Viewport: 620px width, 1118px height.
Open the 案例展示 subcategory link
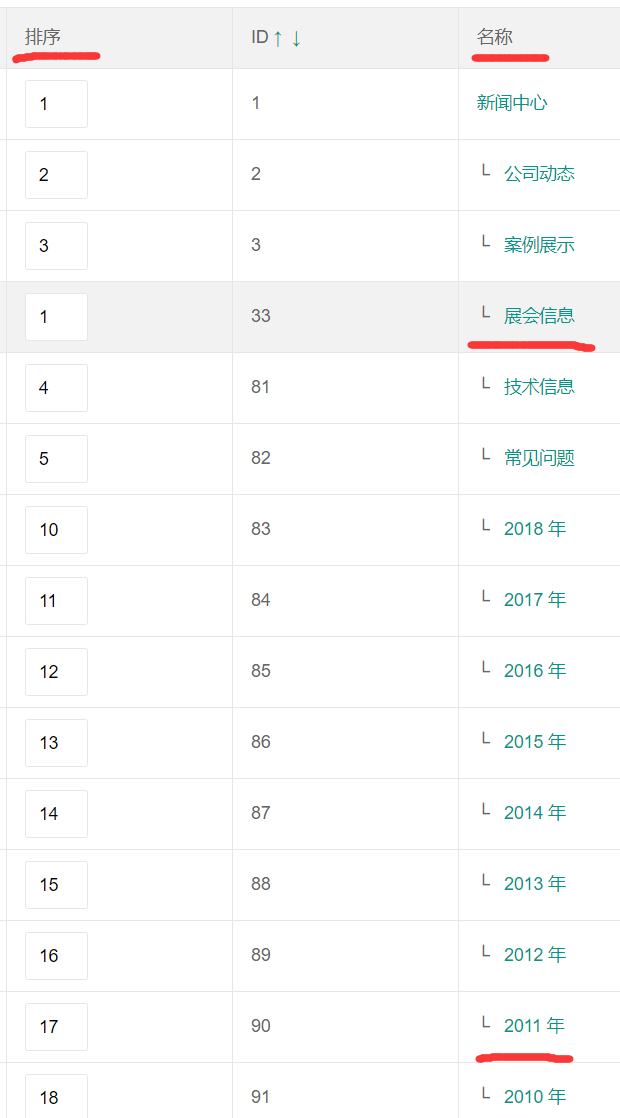pos(543,245)
